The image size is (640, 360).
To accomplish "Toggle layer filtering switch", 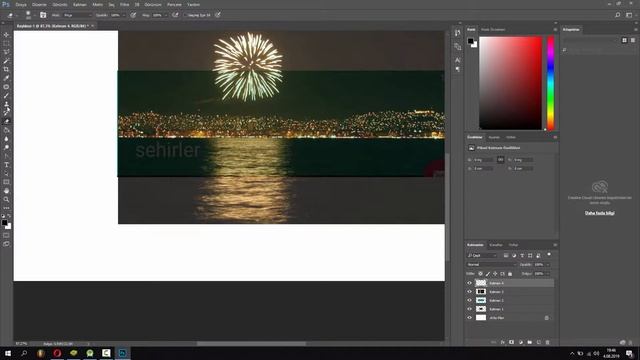I will [x=549, y=254].
